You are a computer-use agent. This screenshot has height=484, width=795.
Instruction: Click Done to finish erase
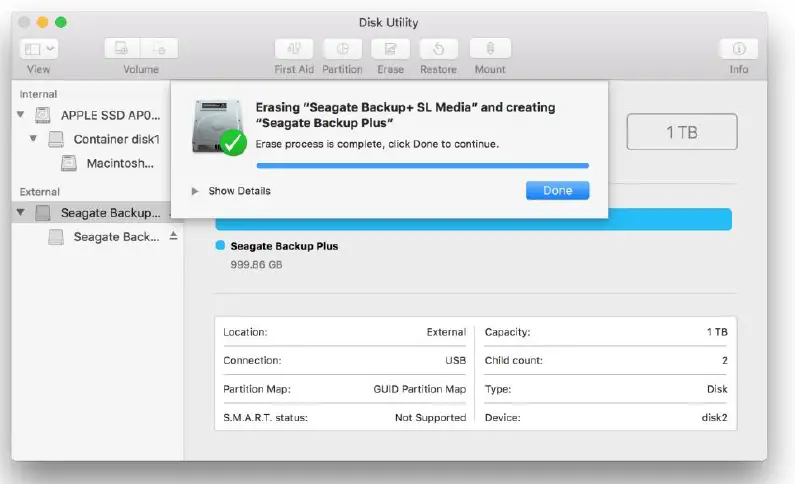click(x=557, y=191)
